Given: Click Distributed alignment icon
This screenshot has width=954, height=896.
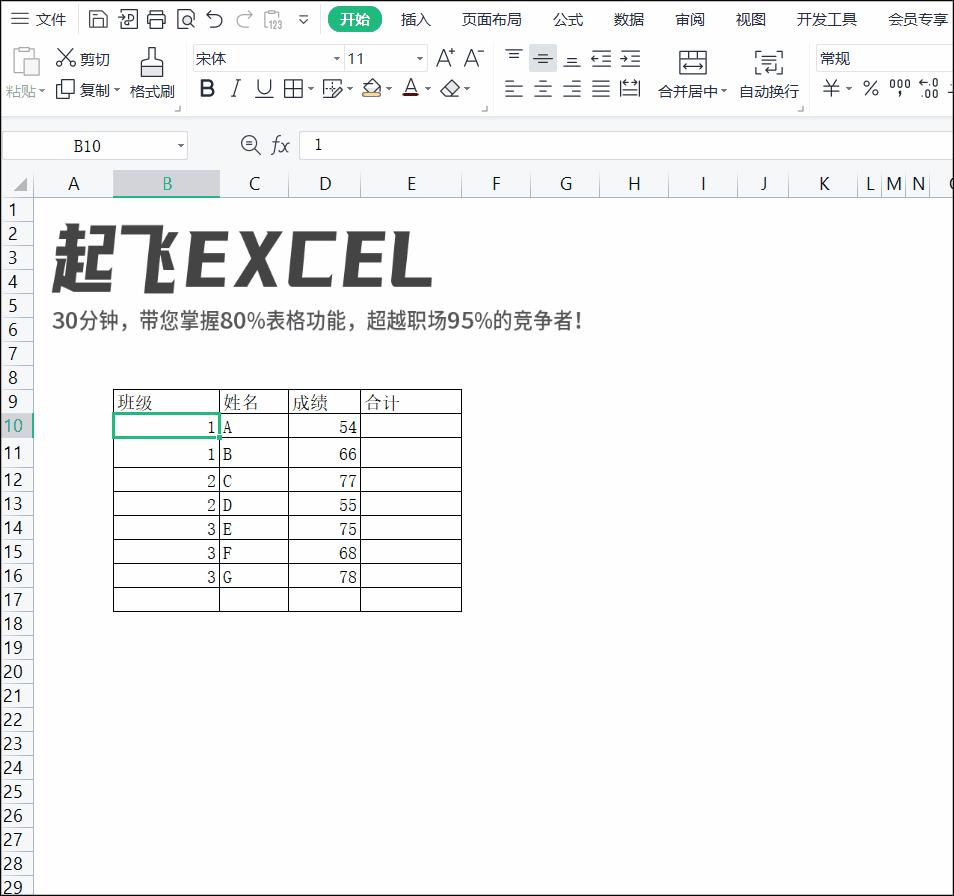Looking at the screenshot, I should 630,89.
